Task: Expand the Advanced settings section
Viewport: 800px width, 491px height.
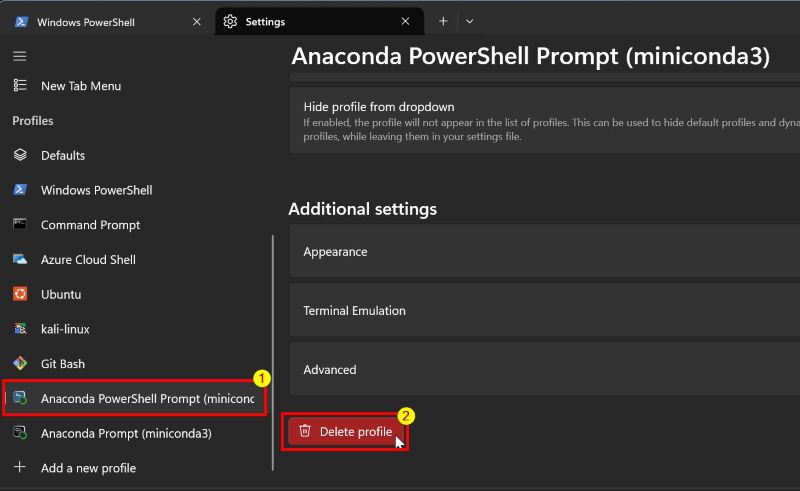Action: [x=545, y=370]
